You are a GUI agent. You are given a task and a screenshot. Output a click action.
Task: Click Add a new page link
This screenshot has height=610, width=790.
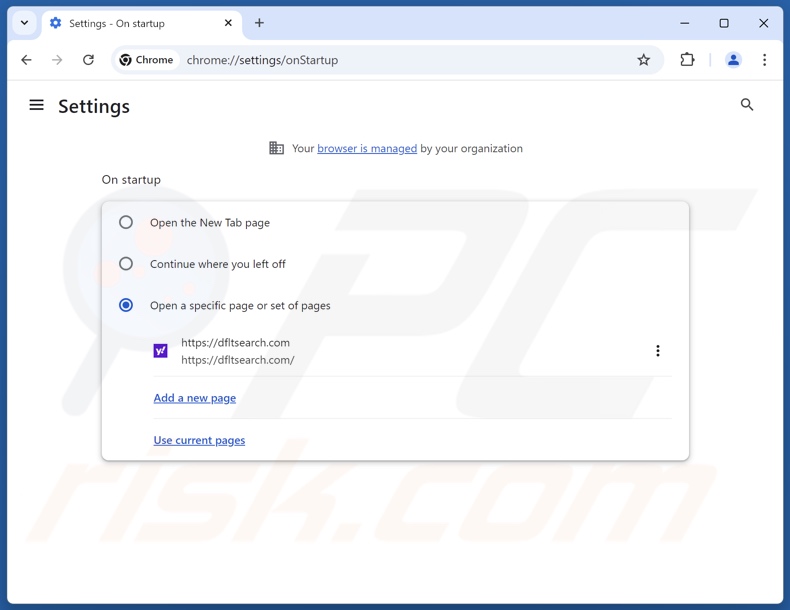tap(195, 398)
